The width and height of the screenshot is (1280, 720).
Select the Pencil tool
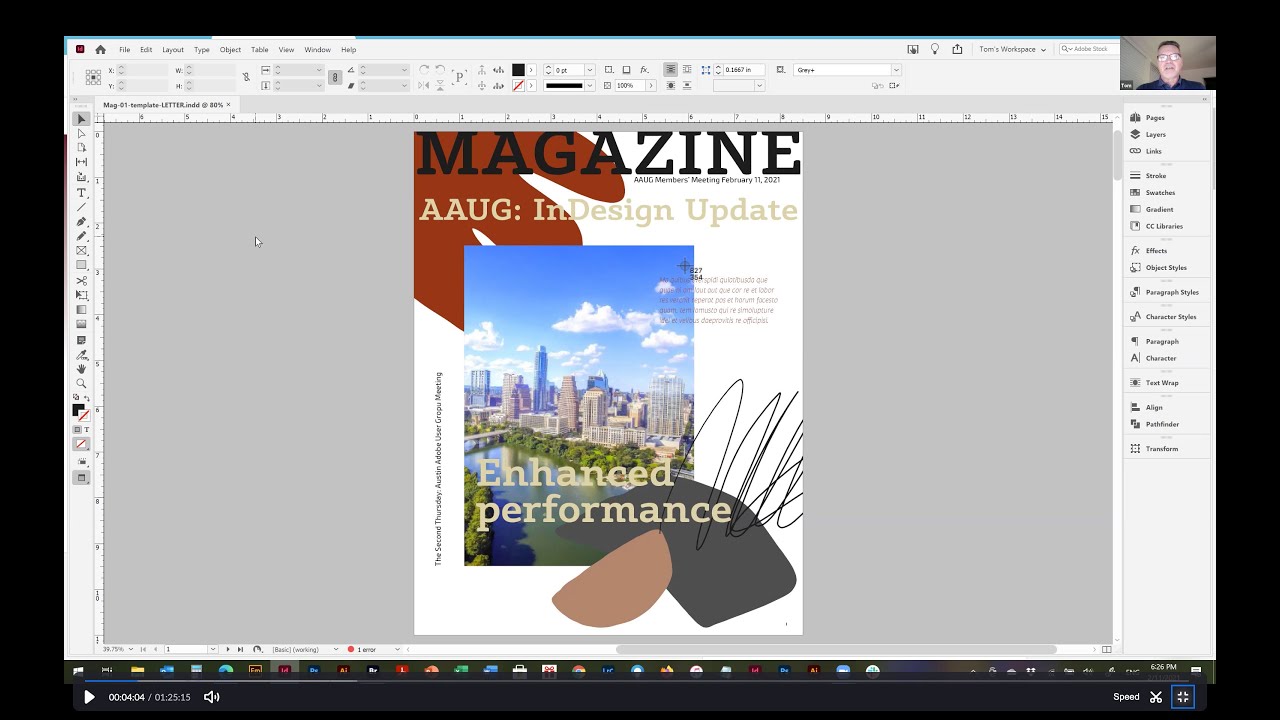point(82,236)
